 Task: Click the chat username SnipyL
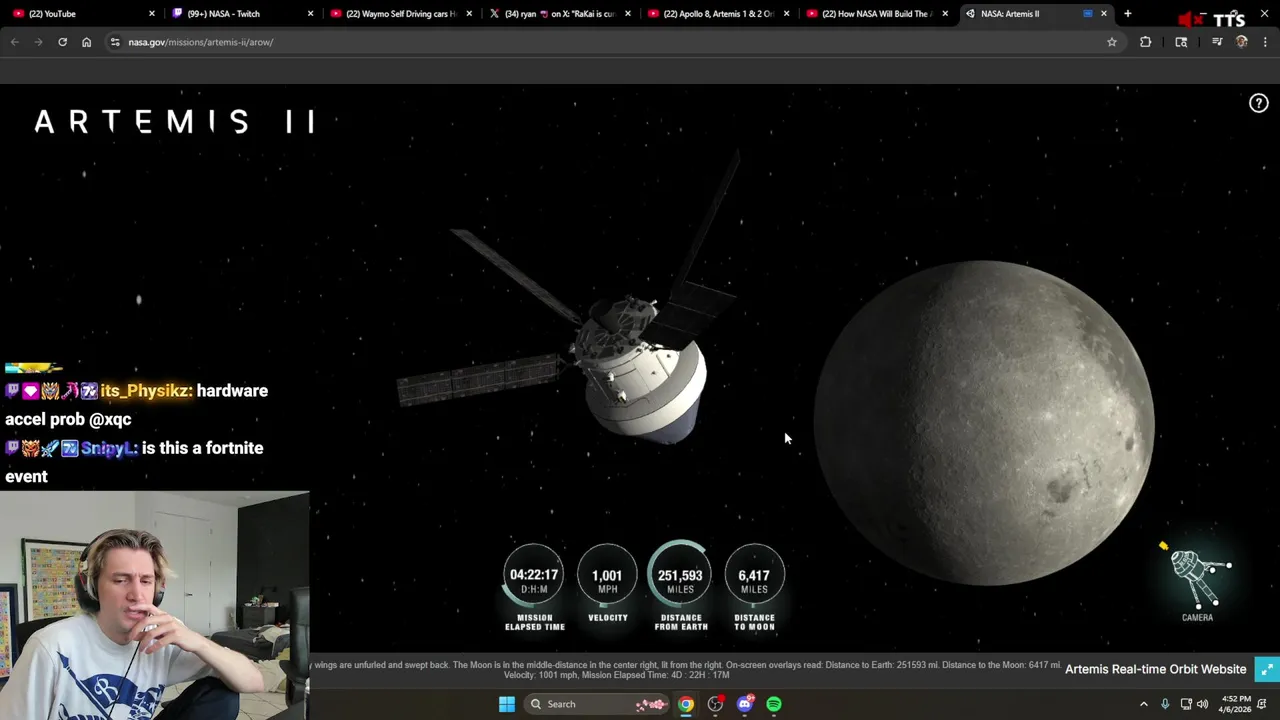coord(109,448)
